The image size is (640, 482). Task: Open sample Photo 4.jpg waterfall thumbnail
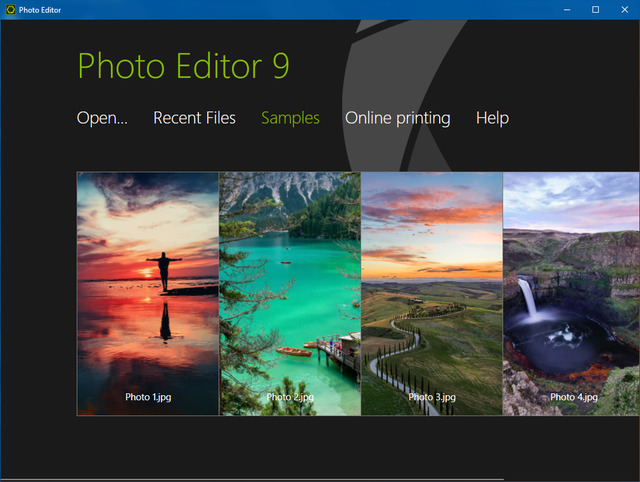(x=571, y=294)
